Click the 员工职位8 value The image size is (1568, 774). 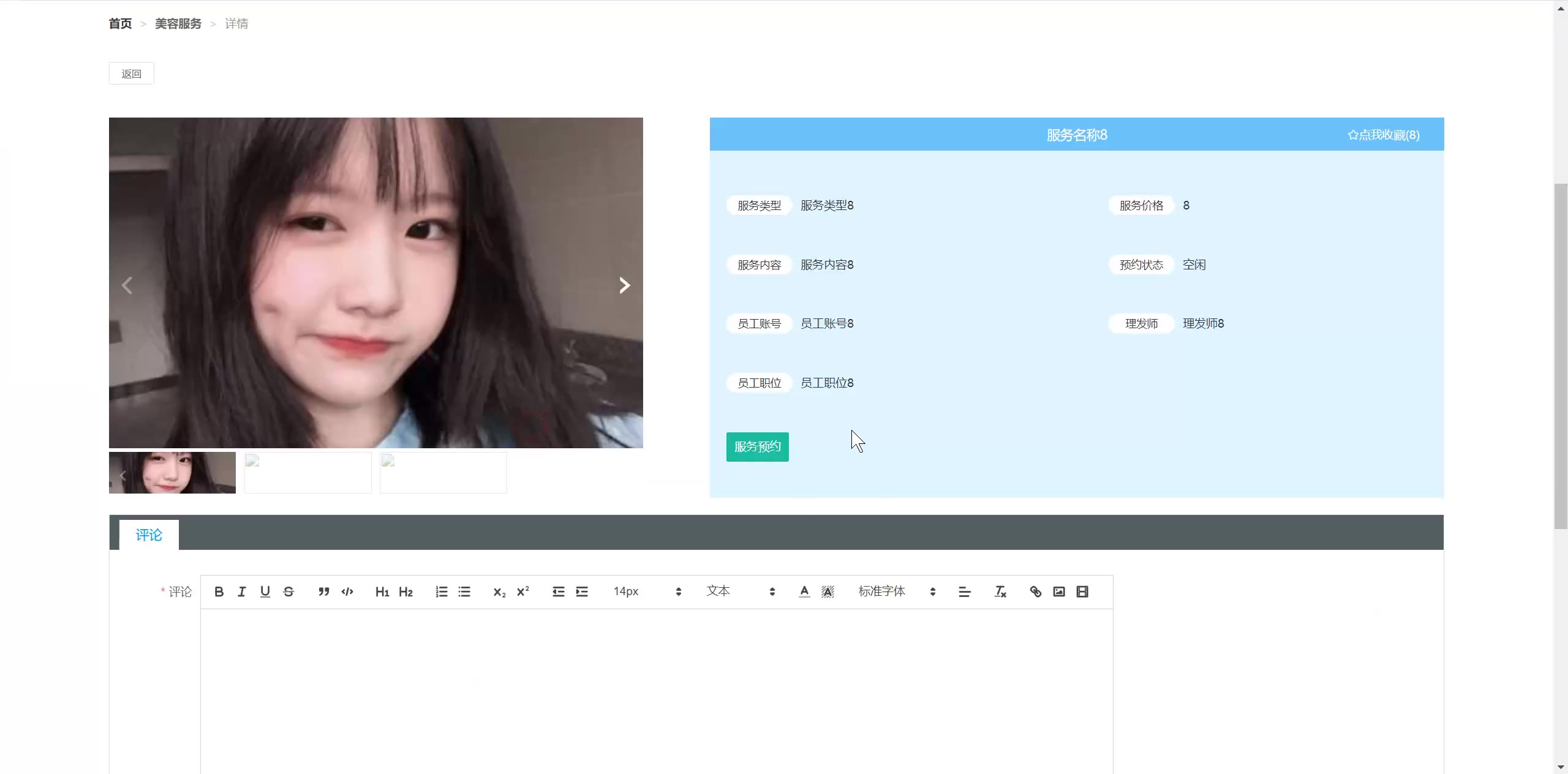tap(827, 383)
